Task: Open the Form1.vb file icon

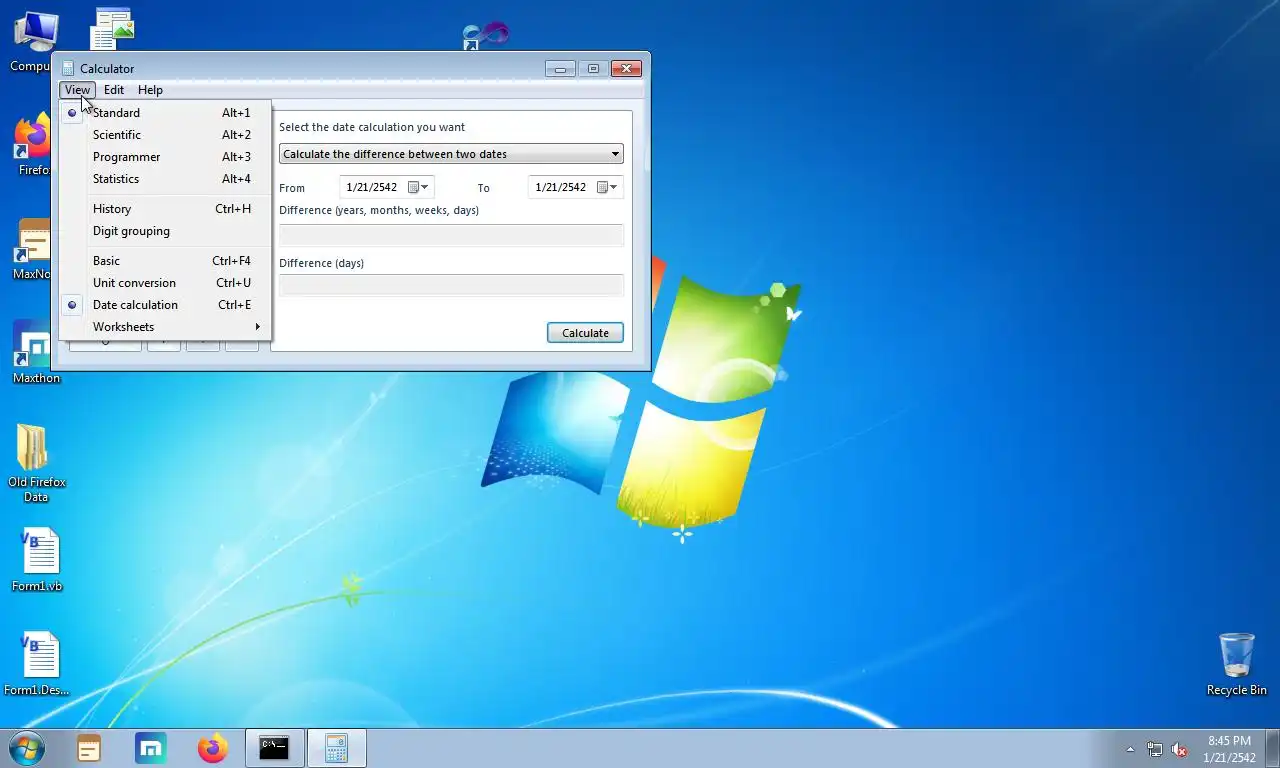Action: point(38,560)
